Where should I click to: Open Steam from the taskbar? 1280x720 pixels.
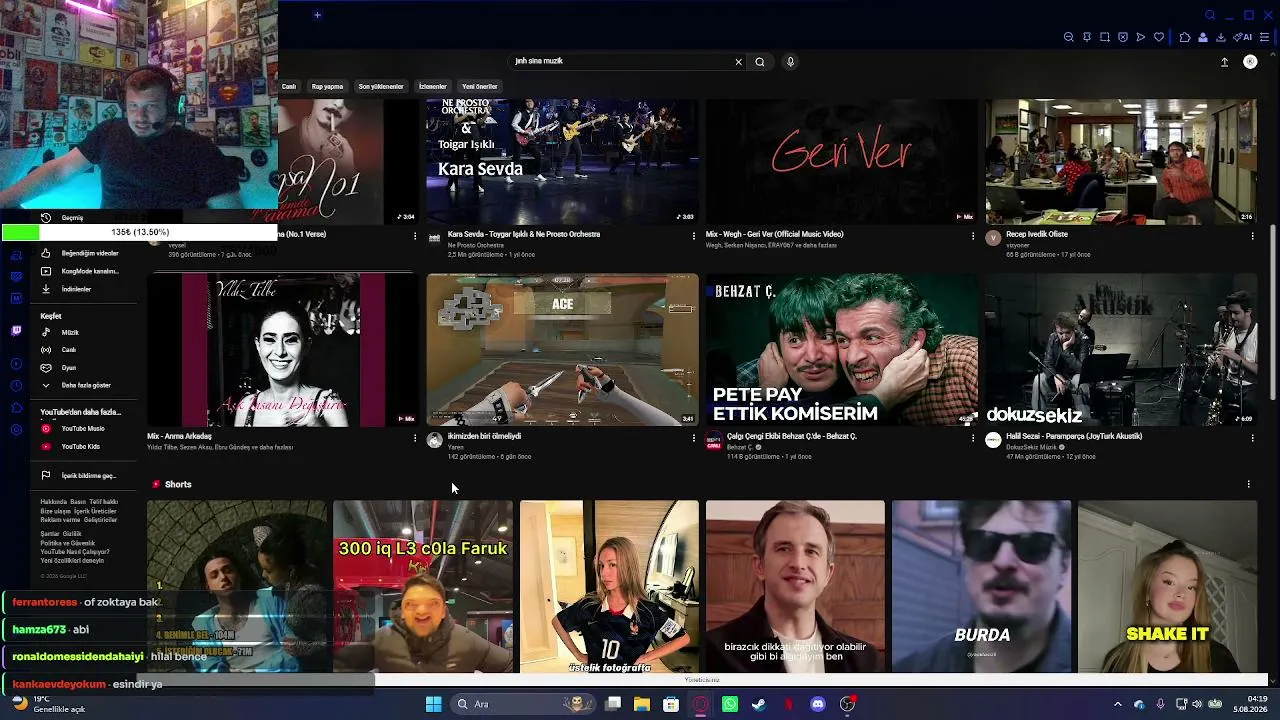tap(759, 704)
